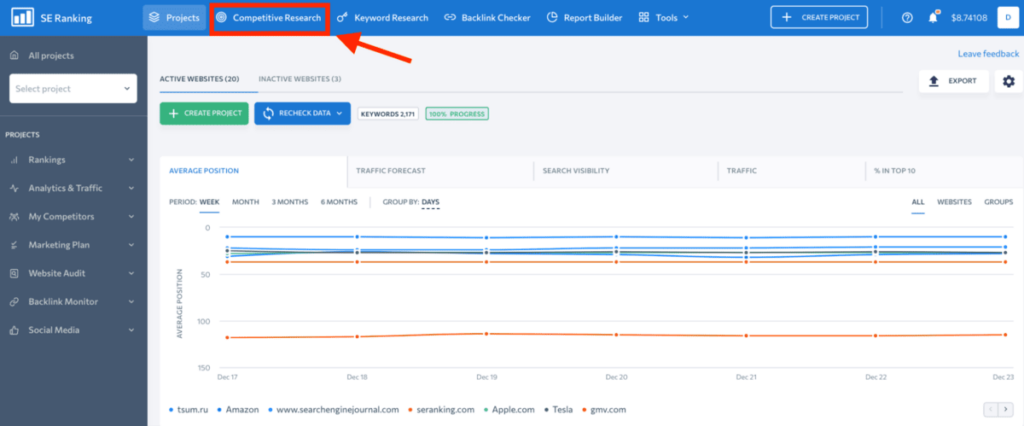Image resolution: width=1024 pixels, height=426 pixels.
Task: Toggle gmv.com series in legend
Action: click(604, 410)
